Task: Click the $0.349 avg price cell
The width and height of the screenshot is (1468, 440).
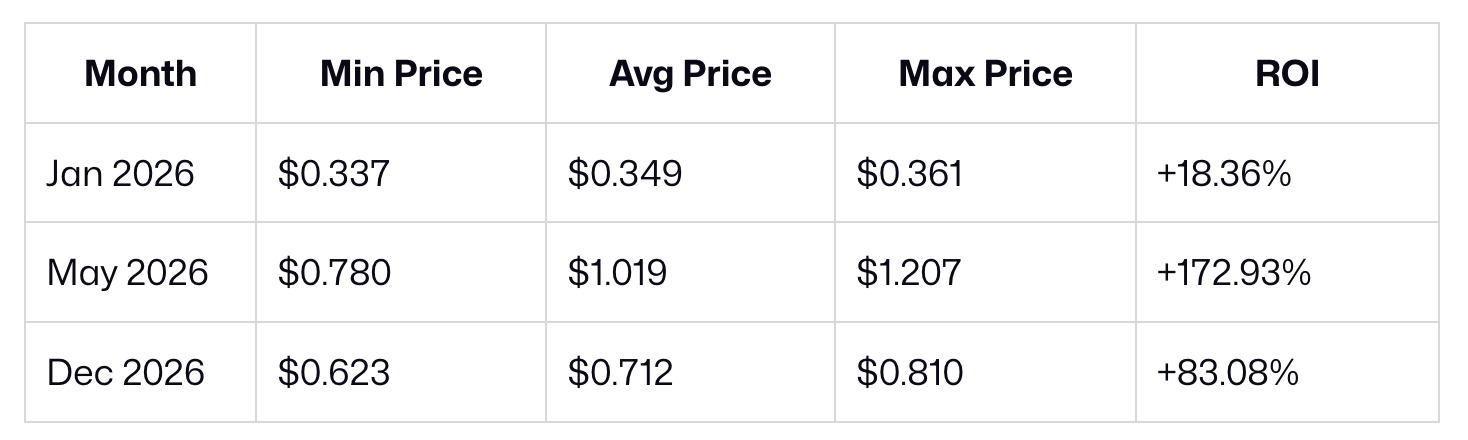Action: [x=625, y=174]
